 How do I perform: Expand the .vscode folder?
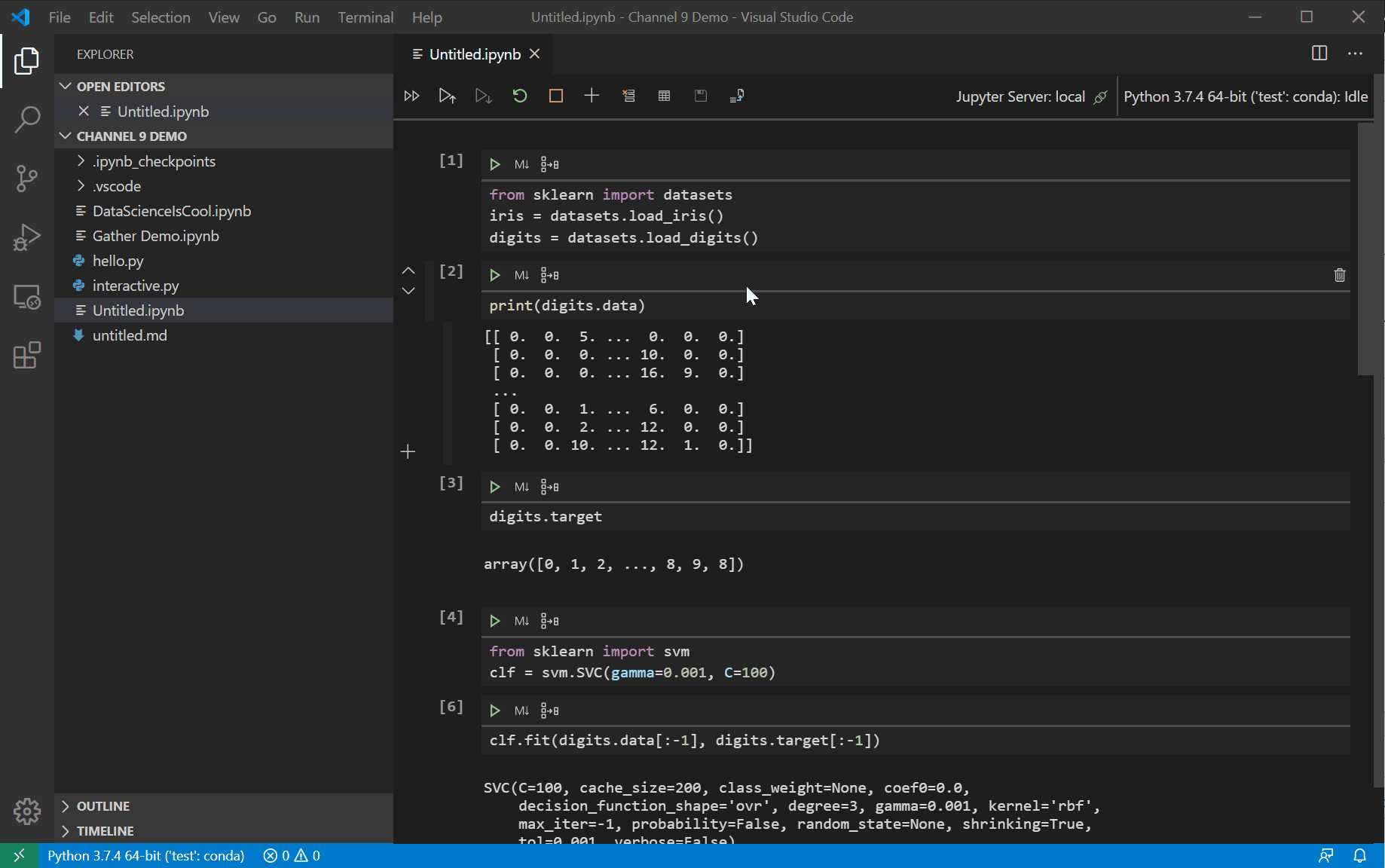click(81, 186)
